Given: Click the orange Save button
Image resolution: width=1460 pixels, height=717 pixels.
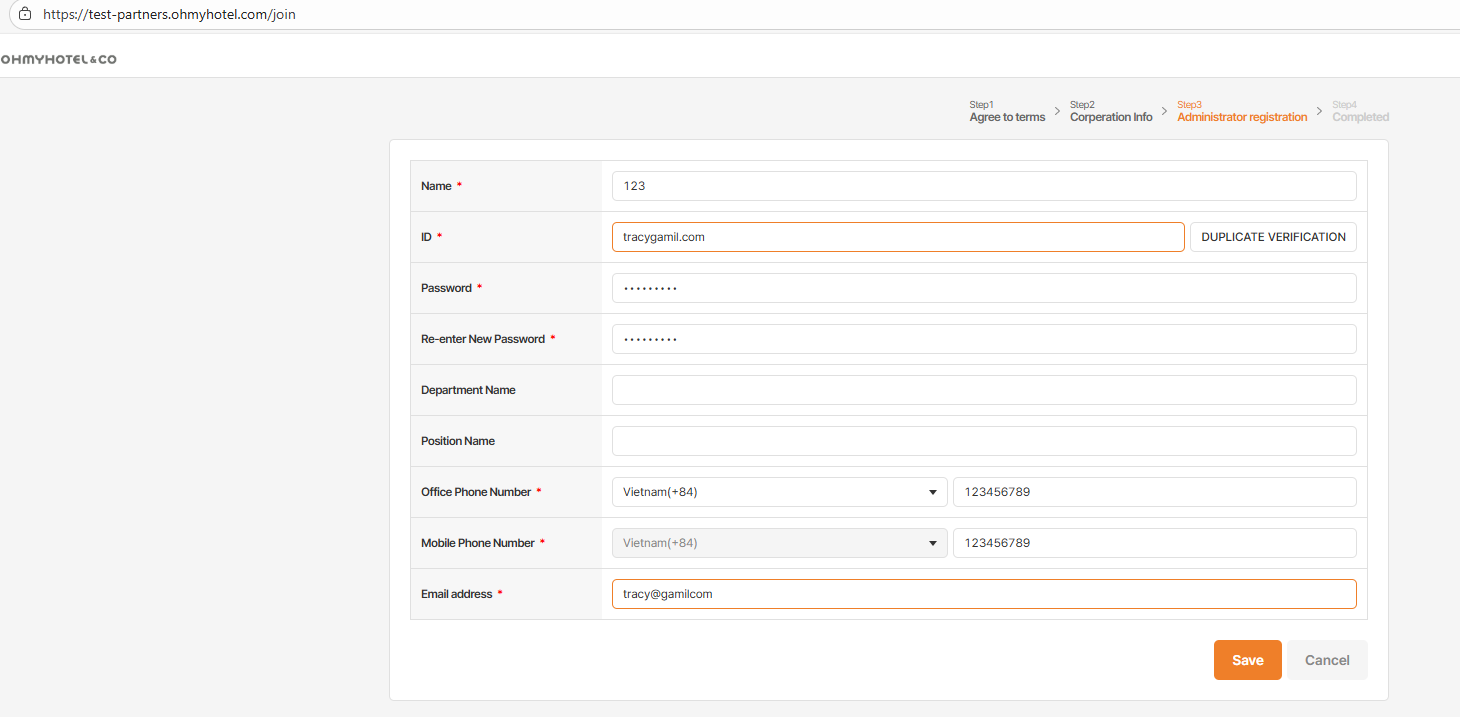Looking at the screenshot, I should click(1247, 660).
